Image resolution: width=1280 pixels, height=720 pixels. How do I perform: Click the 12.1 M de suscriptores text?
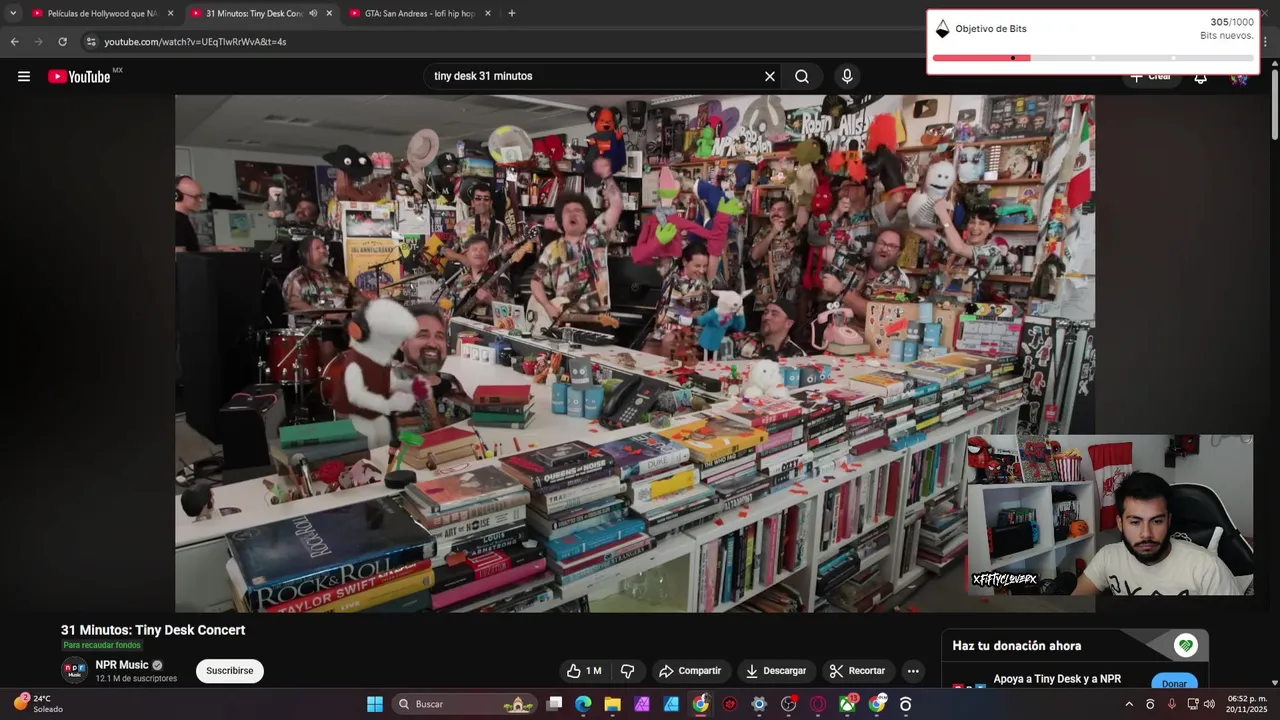pyautogui.click(x=136, y=678)
